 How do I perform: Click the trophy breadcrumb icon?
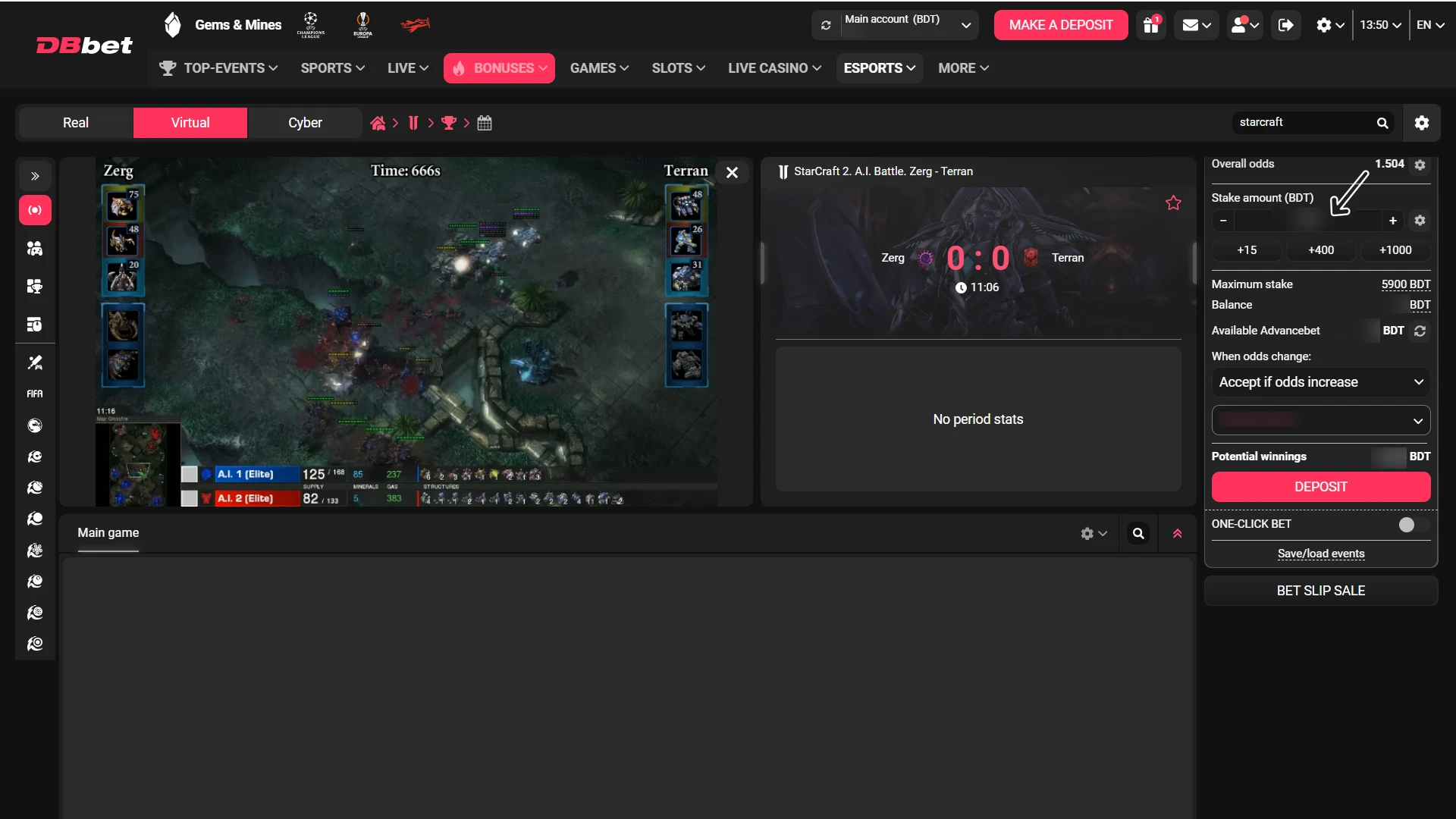[449, 123]
